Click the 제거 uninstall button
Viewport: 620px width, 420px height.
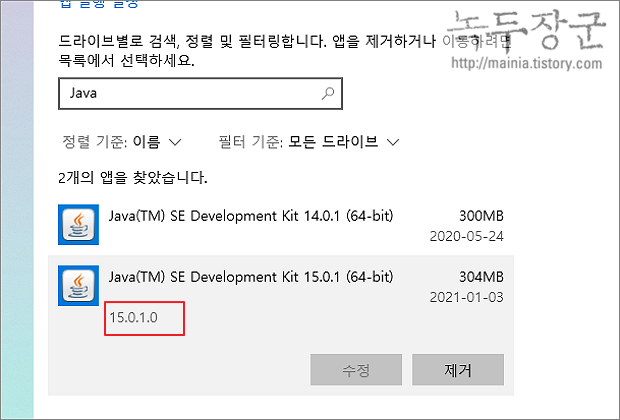click(458, 370)
